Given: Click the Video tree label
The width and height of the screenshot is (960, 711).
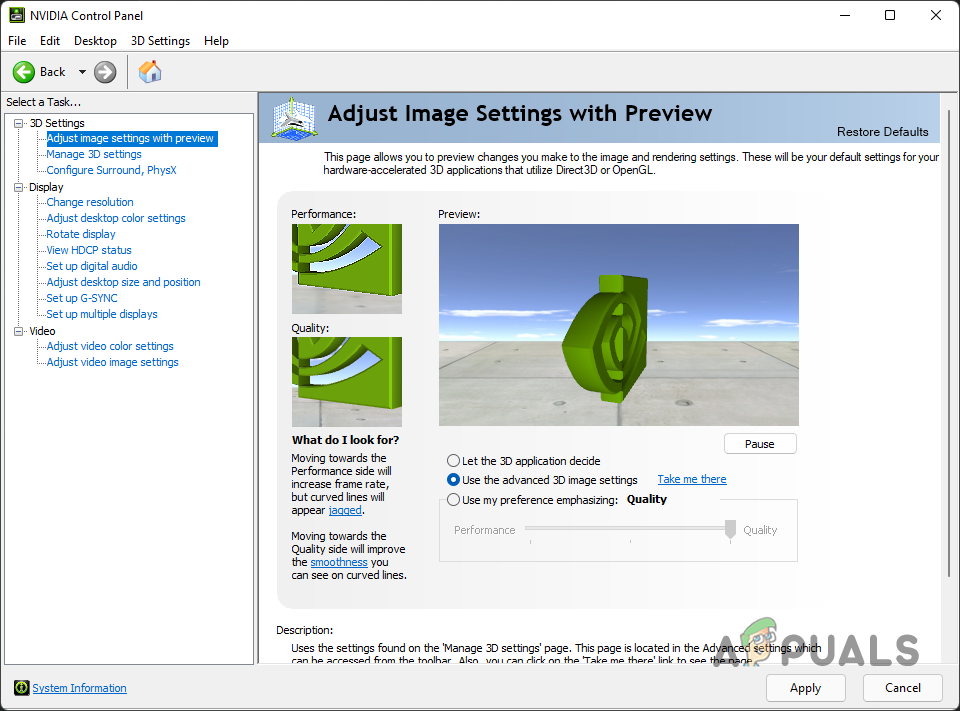Looking at the screenshot, I should [42, 331].
